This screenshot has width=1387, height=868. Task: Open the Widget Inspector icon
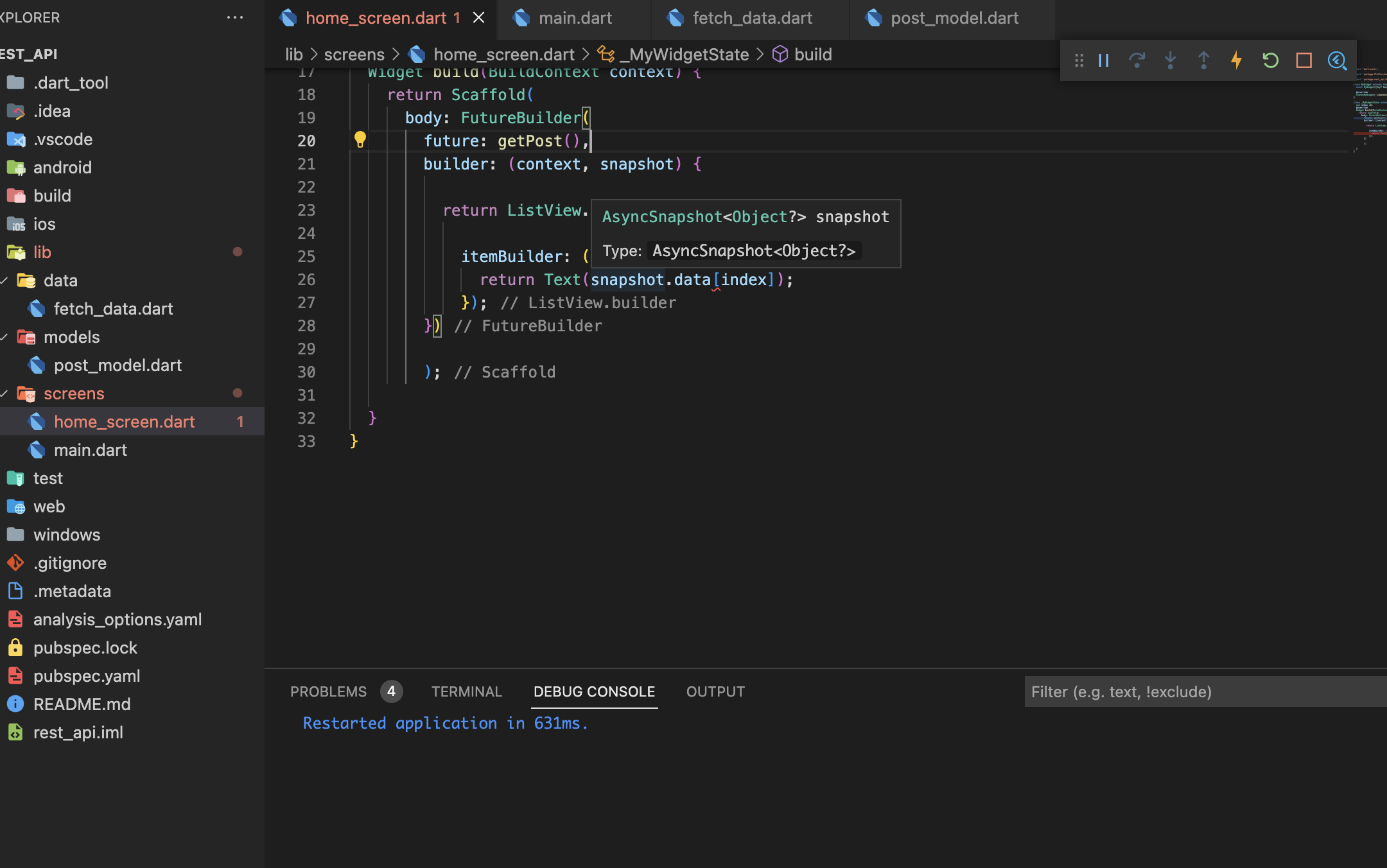[1337, 60]
